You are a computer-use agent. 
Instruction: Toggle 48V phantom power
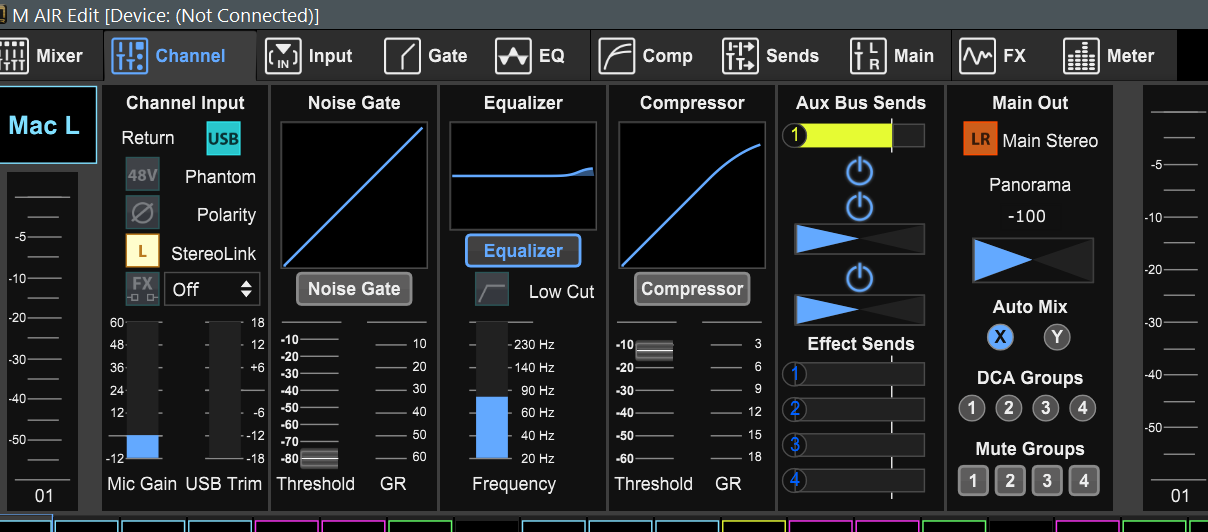142,176
